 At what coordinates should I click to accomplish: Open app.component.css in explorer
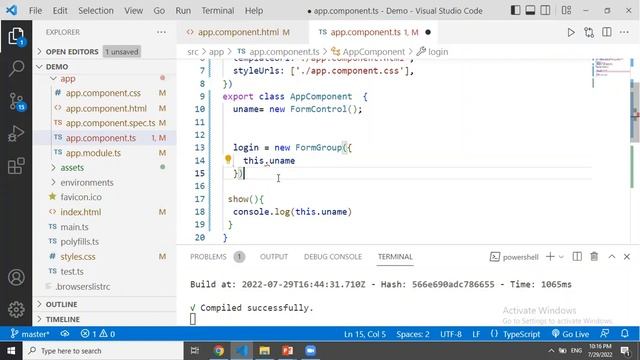[x=103, y=93]
